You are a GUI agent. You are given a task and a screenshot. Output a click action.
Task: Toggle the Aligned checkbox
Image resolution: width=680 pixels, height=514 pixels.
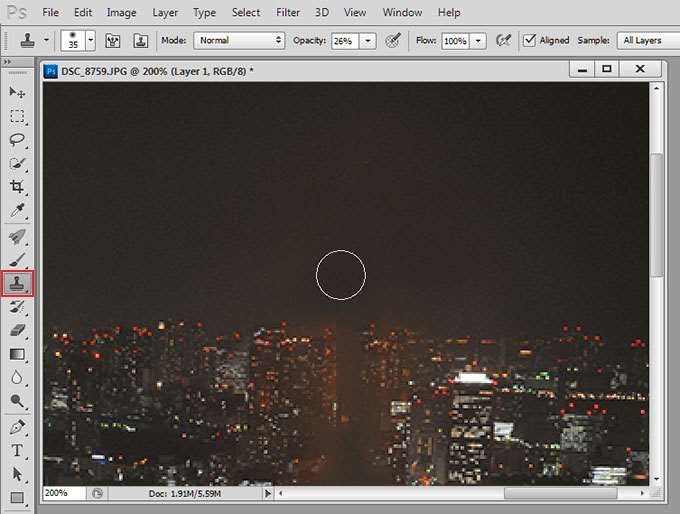click(x=529, y=40)
